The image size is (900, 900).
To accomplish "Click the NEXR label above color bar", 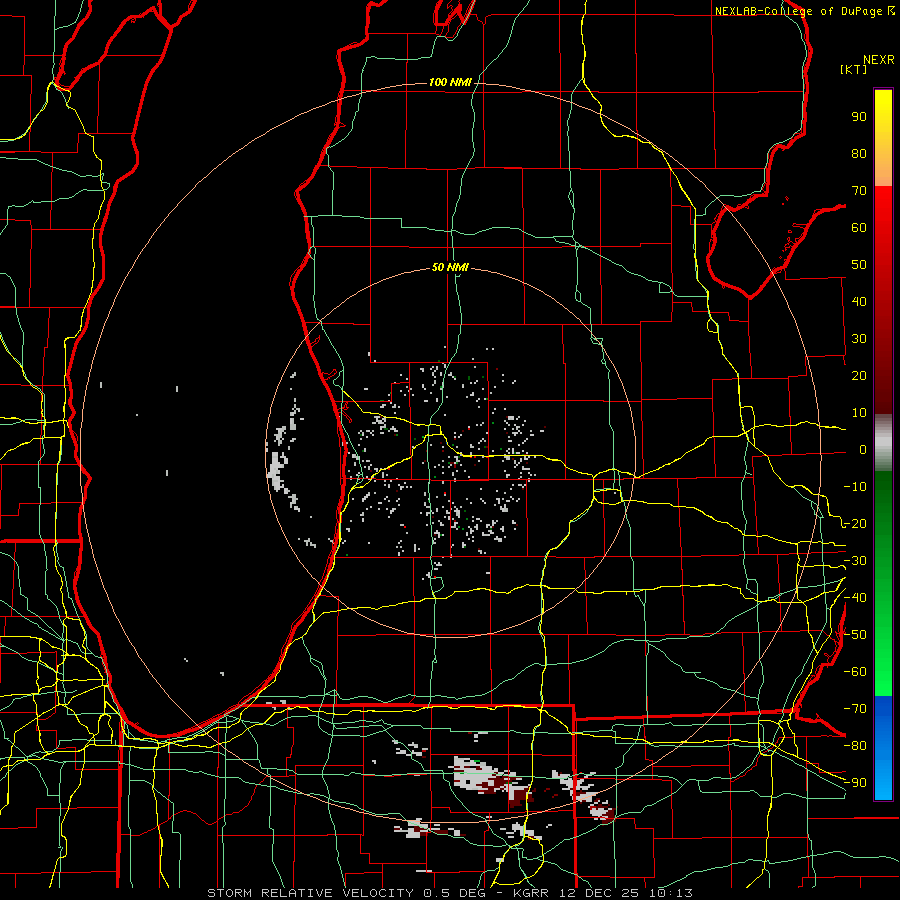I will coord(879,60).
